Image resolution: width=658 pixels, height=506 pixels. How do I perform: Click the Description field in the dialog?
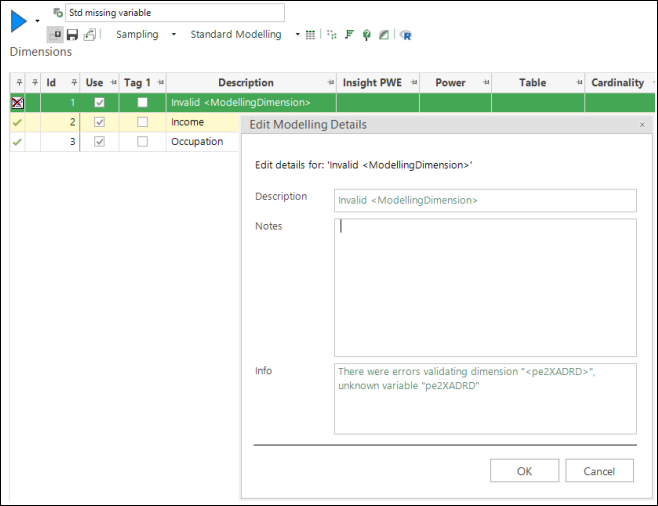tap(485, 200)
